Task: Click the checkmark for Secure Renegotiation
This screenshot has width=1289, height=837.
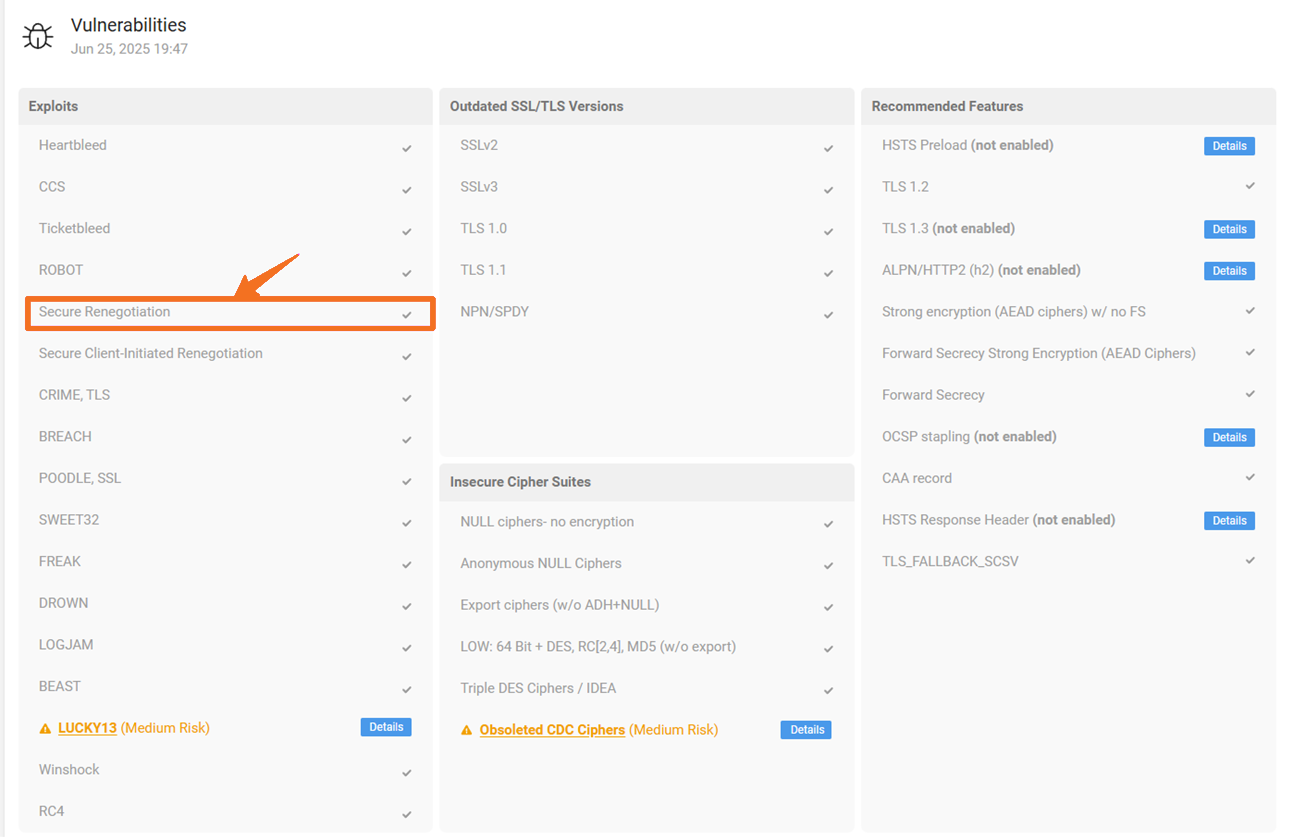Action: pyautogui.click(x=407, y=315)
